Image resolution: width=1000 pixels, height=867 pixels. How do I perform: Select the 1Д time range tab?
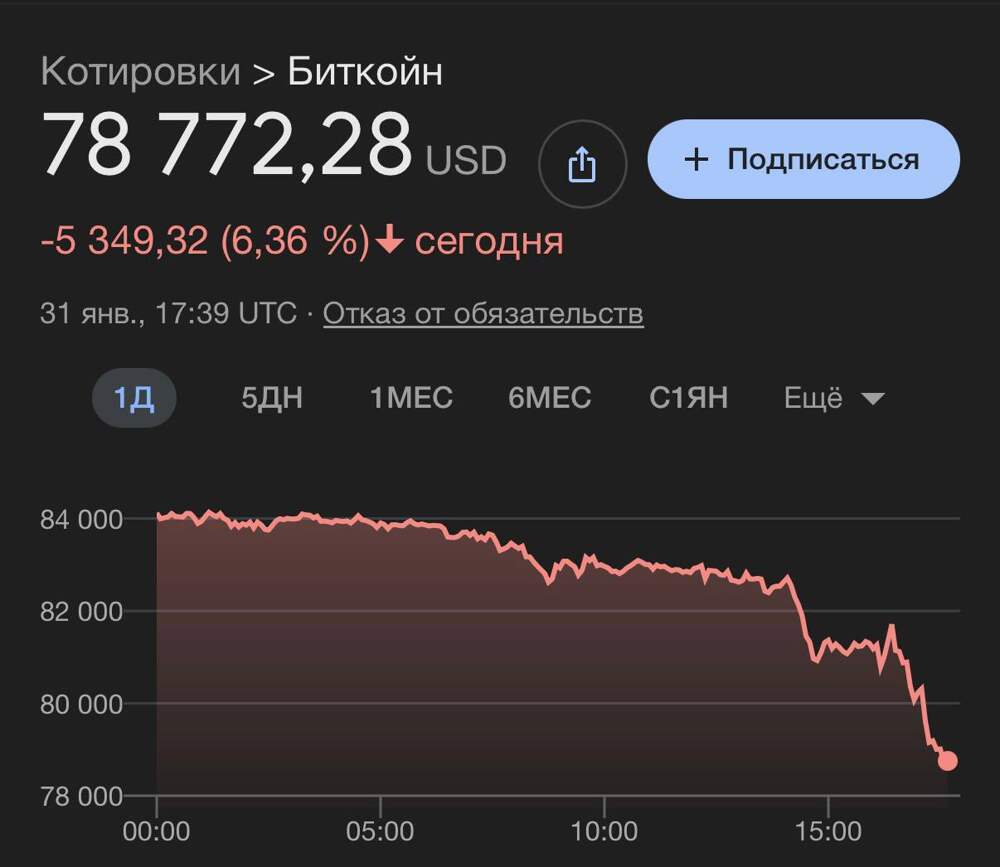click(134, 398)
